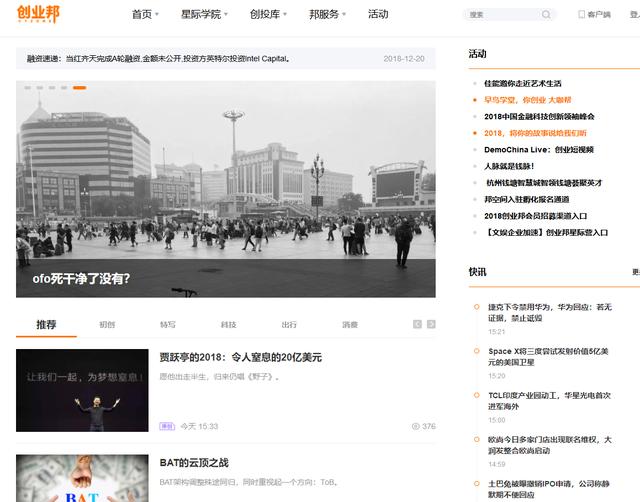This screenshot has width=640, height=502.
Task: Select the first carousel slide indicator
Action: [28, 88]
